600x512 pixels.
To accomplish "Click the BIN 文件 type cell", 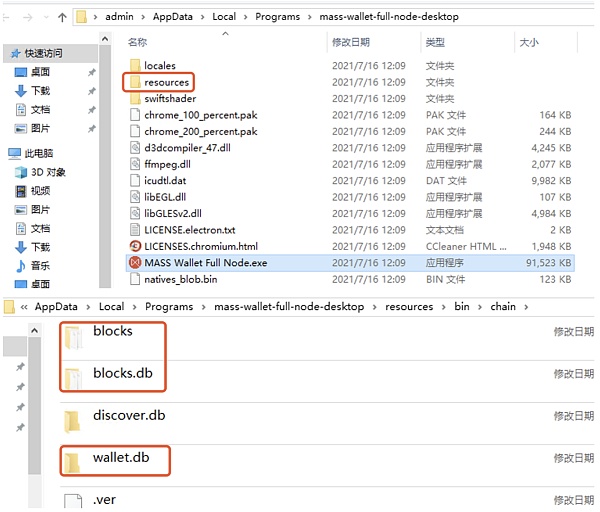I will point(445,279).
